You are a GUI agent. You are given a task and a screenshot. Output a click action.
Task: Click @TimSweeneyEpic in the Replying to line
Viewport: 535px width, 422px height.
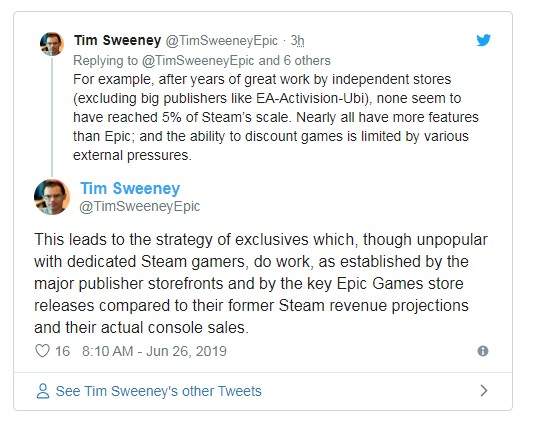coord(198,61)
